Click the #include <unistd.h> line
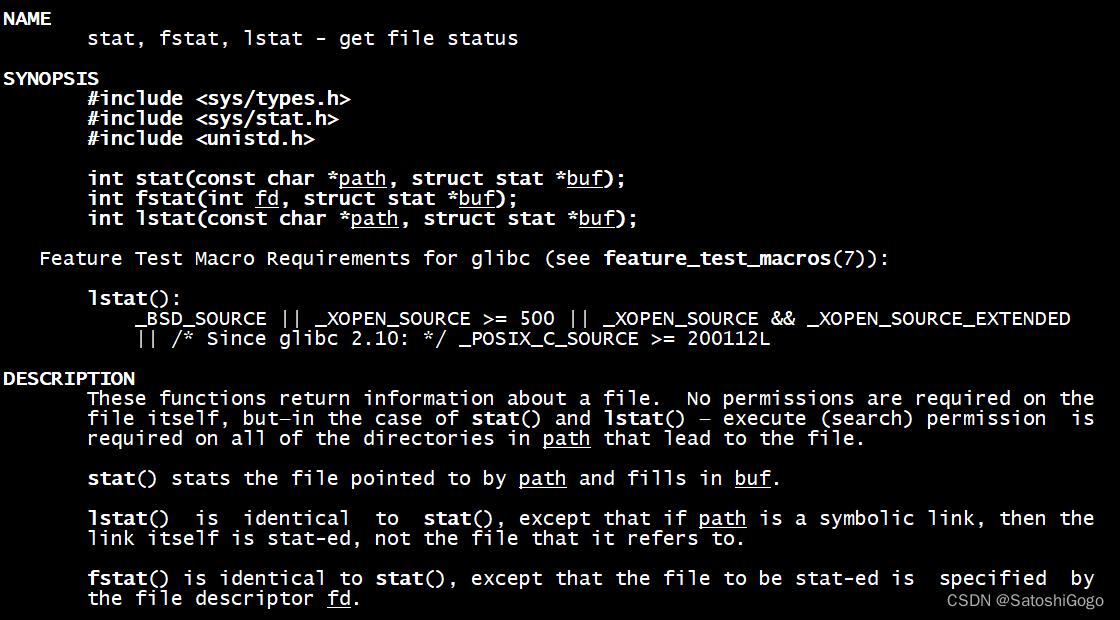1120x620 pixels. [x=201, y=139]
